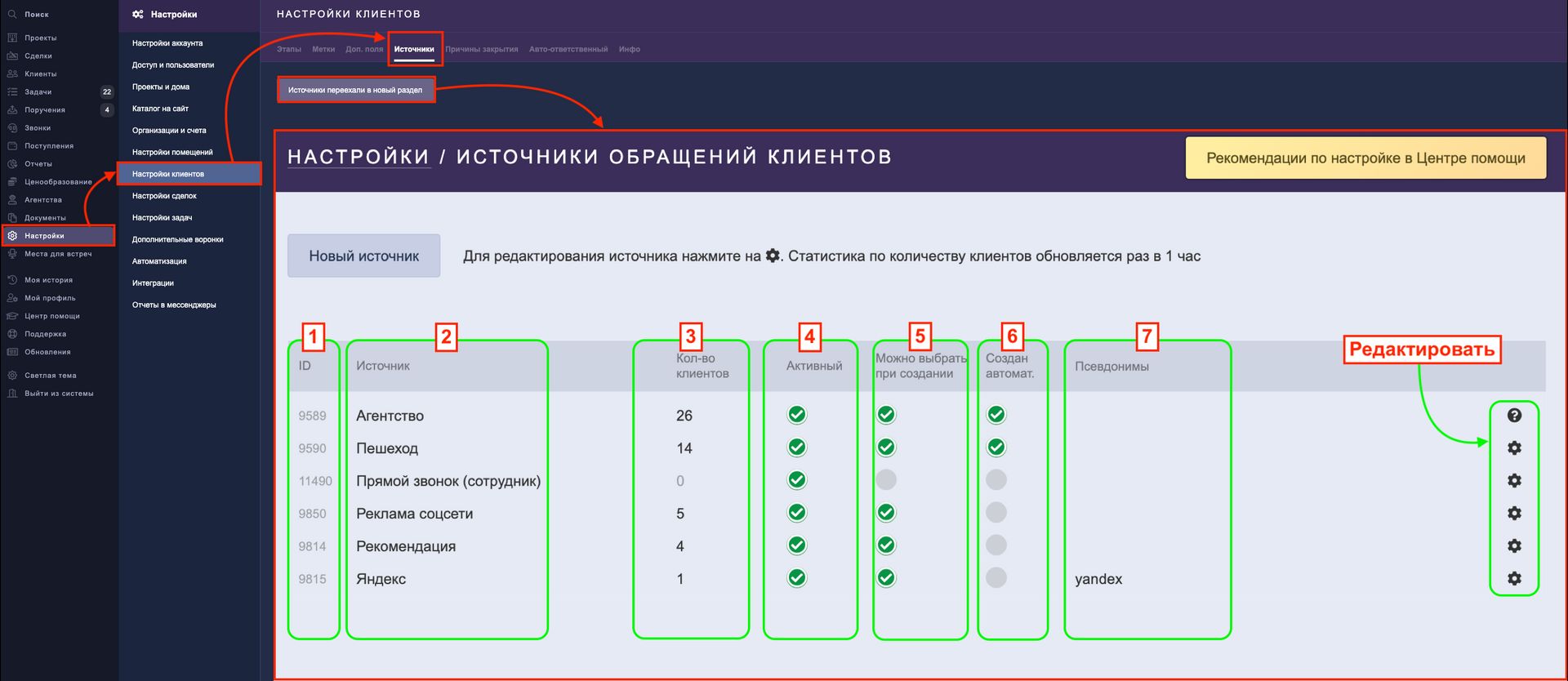Screen dimensions: 1568x681
Task: Click the question mark icon in the Агентство row
Action: pyautogui.click(x=1514, y=415)
